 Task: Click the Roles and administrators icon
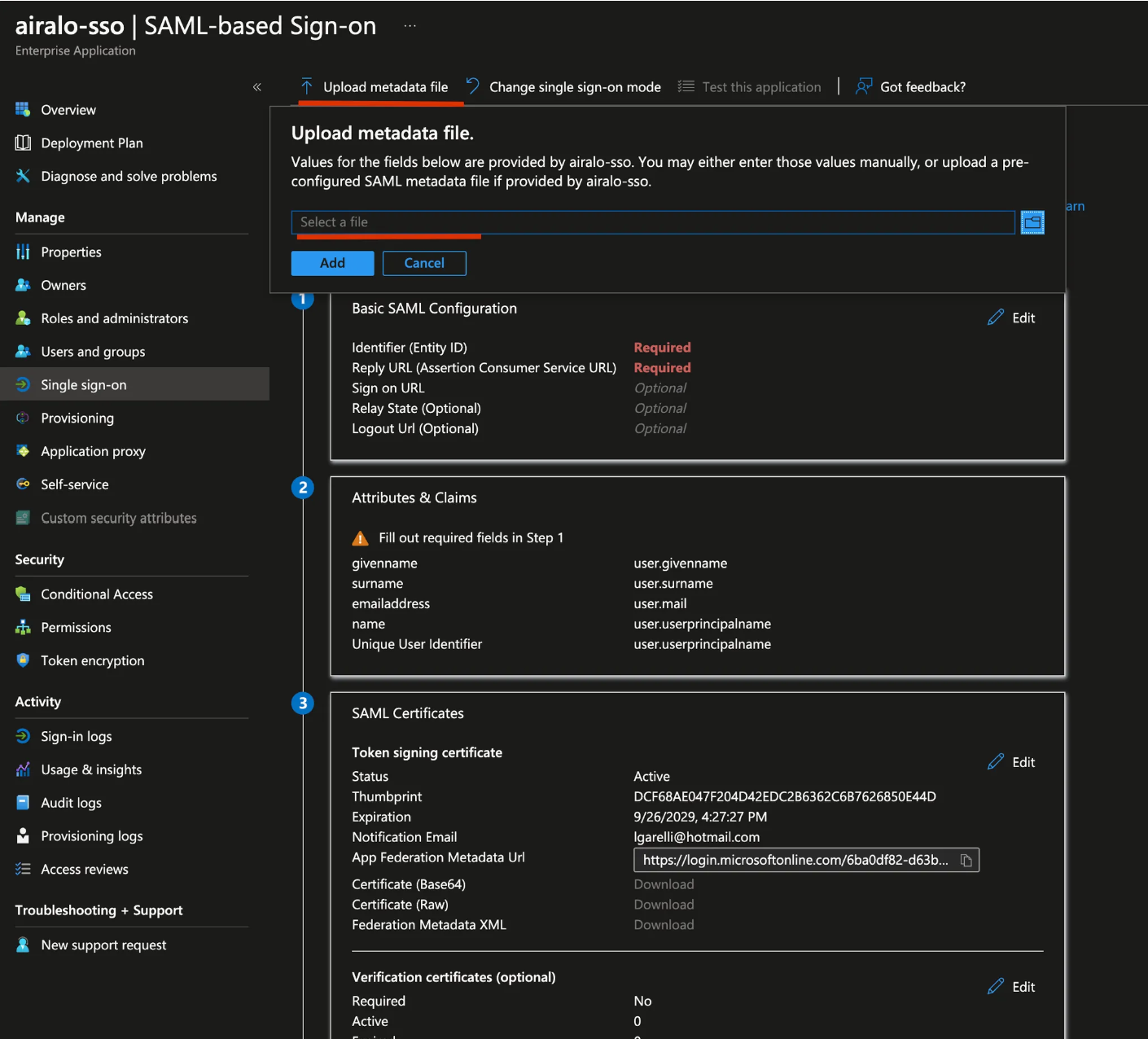(23, 318)
